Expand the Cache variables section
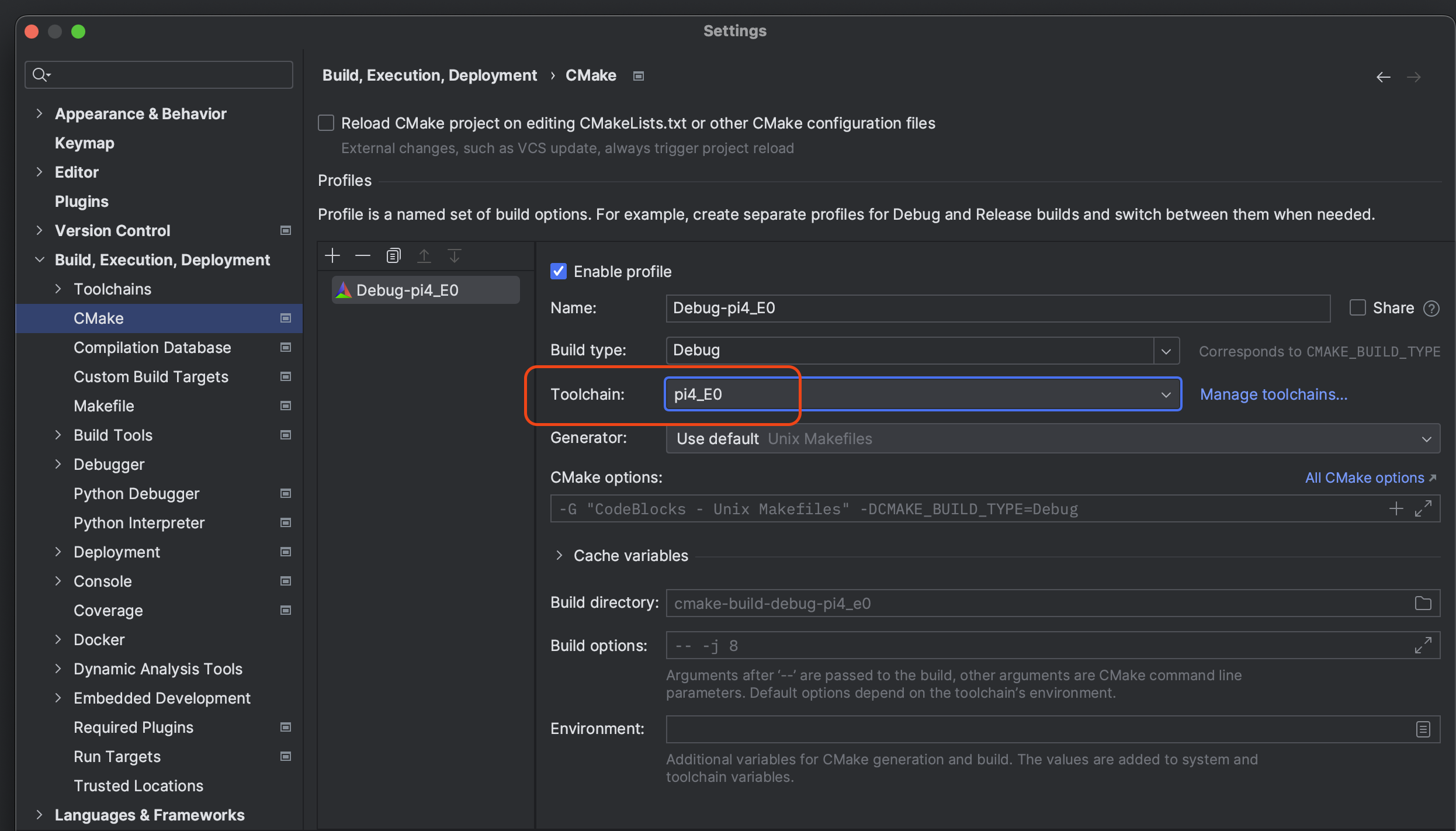1456x831 pixels. [x=559, y=555]
